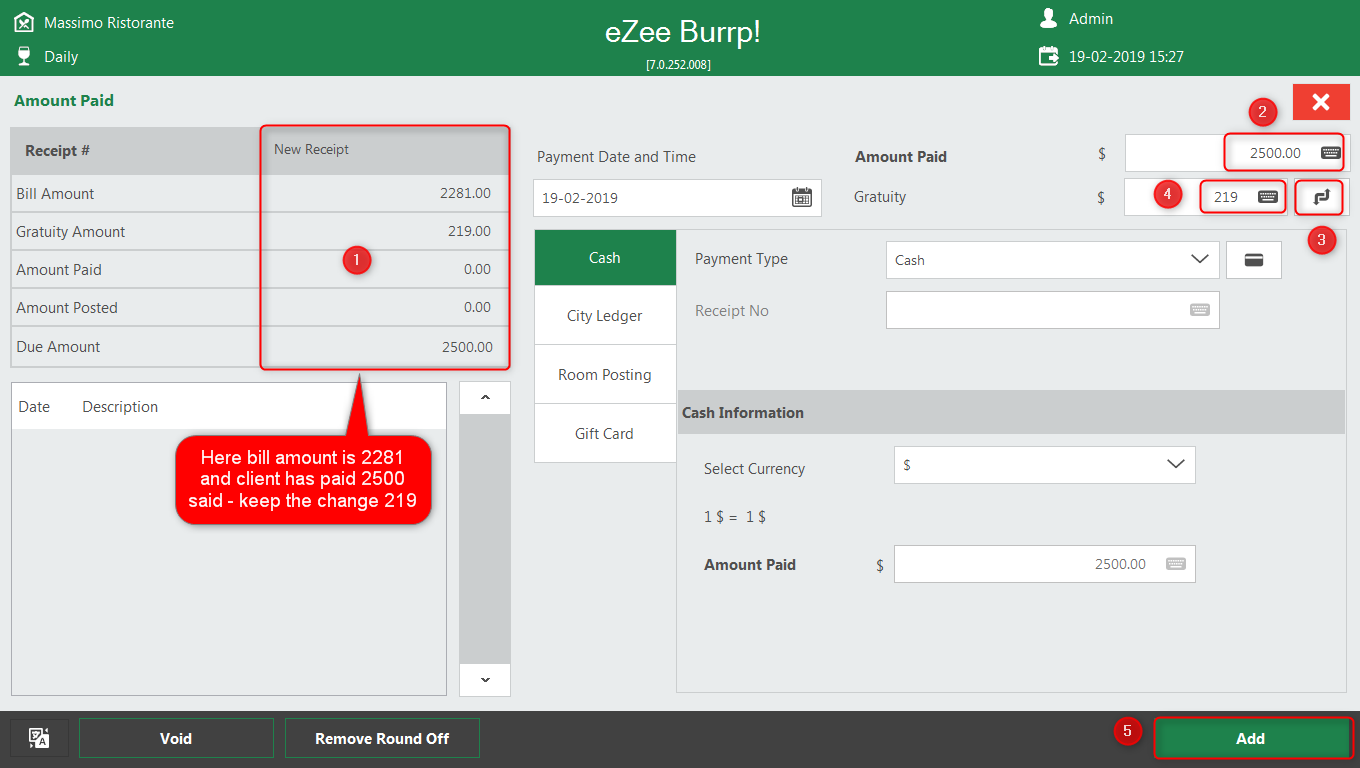Viewport: 1360px width, 768px height.
Task: Click the exchange rate text 1 $ = 1 $
Action: [x=735, y=517]
